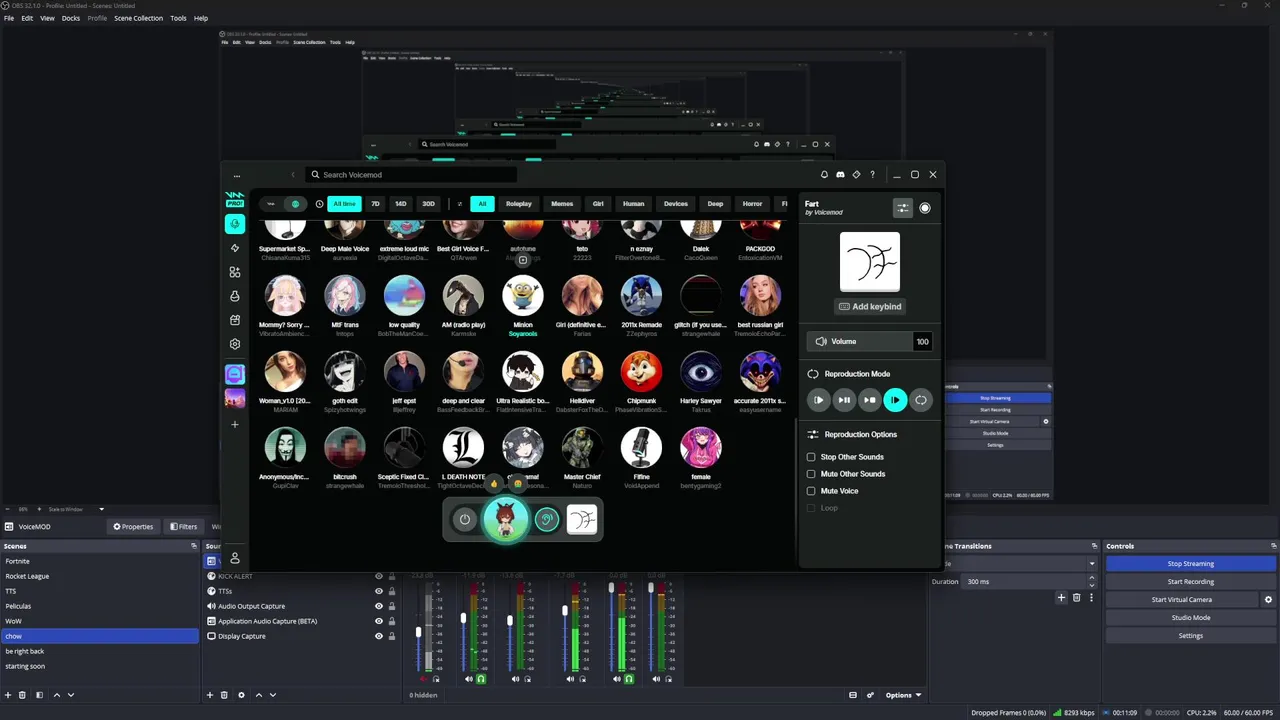Open OBS Settings from the Controls dock

click(x=1190, y=636)
